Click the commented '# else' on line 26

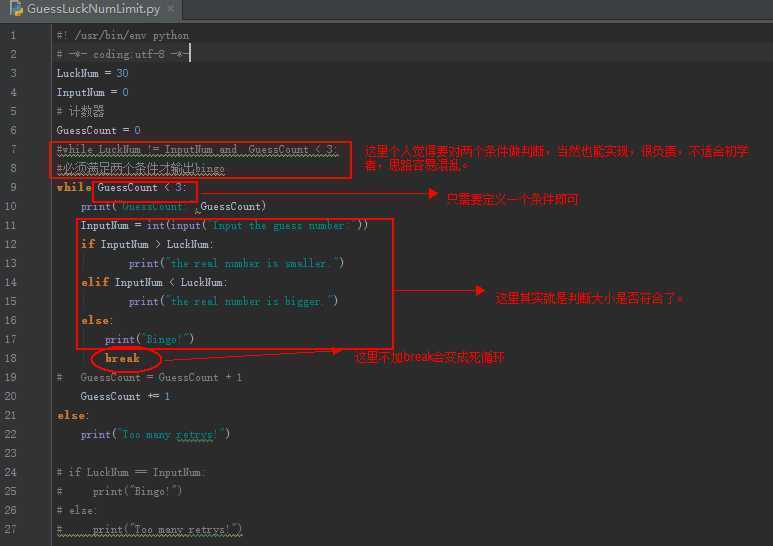(76, 510)
